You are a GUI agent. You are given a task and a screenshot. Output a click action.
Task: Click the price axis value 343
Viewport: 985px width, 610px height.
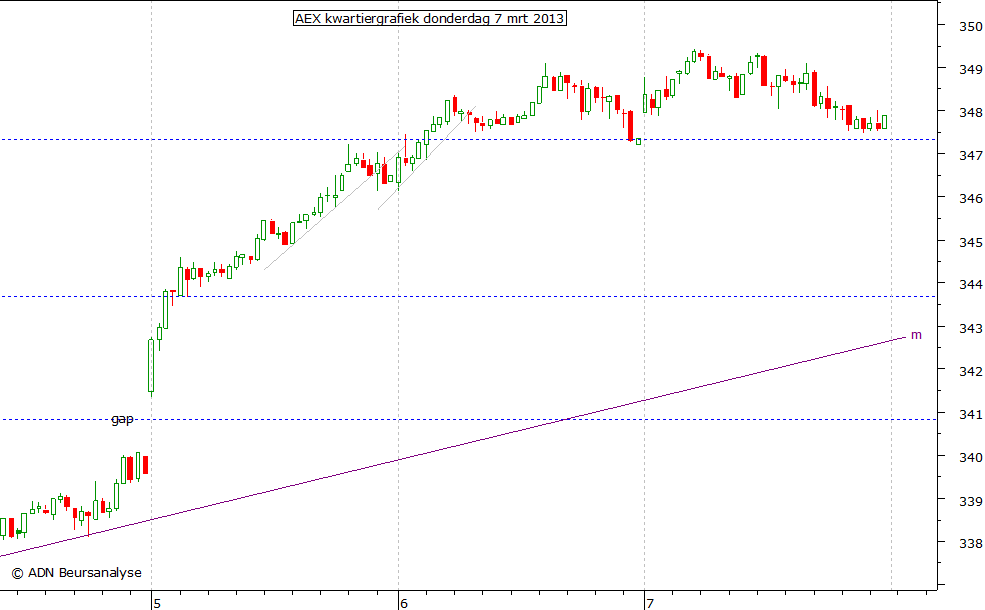point(971,328)
